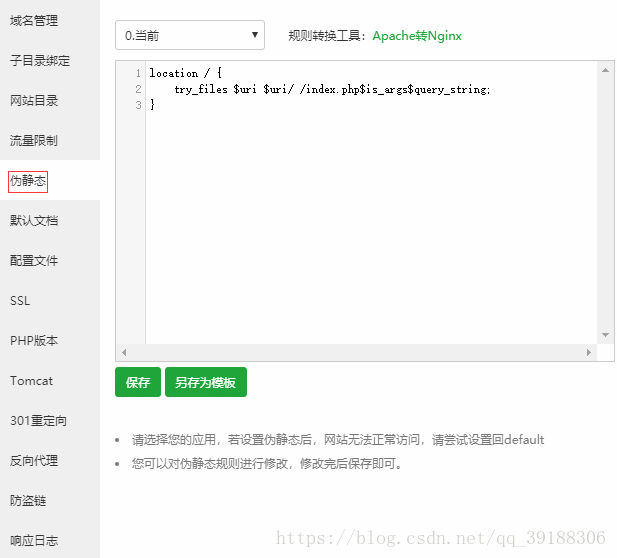Click line number 2 in editor gutter
The width and height of the screenshot is (617, 558).
(x=138, y=89)
